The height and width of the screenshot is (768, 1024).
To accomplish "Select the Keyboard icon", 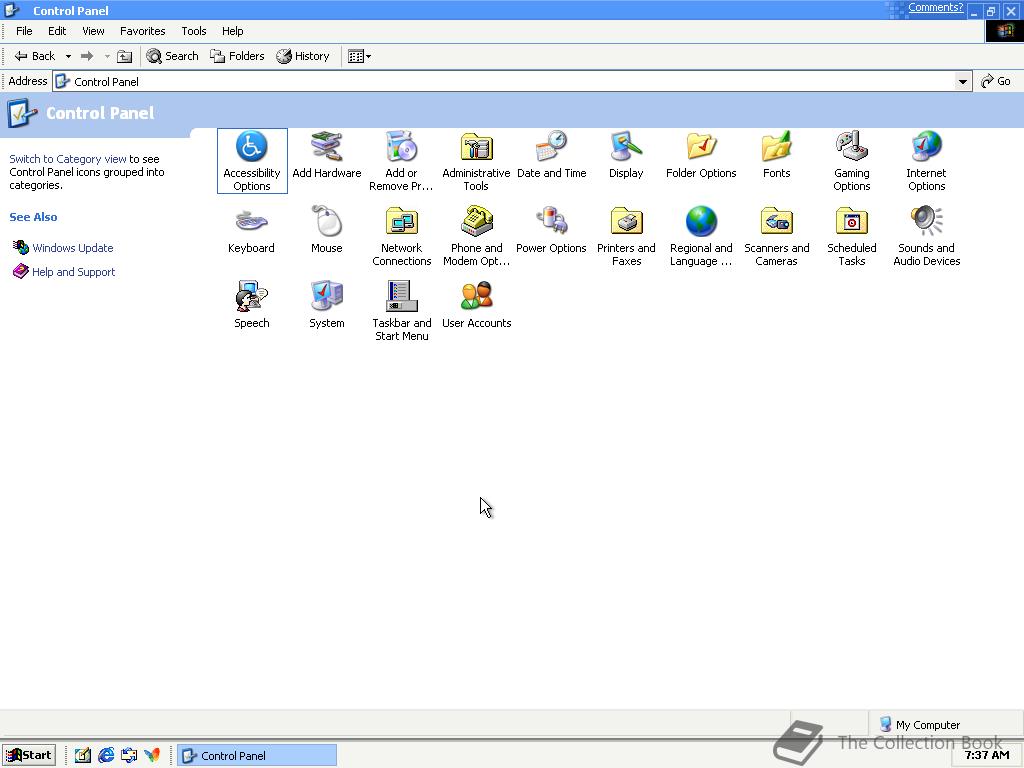I will click(x=251, y=230).
